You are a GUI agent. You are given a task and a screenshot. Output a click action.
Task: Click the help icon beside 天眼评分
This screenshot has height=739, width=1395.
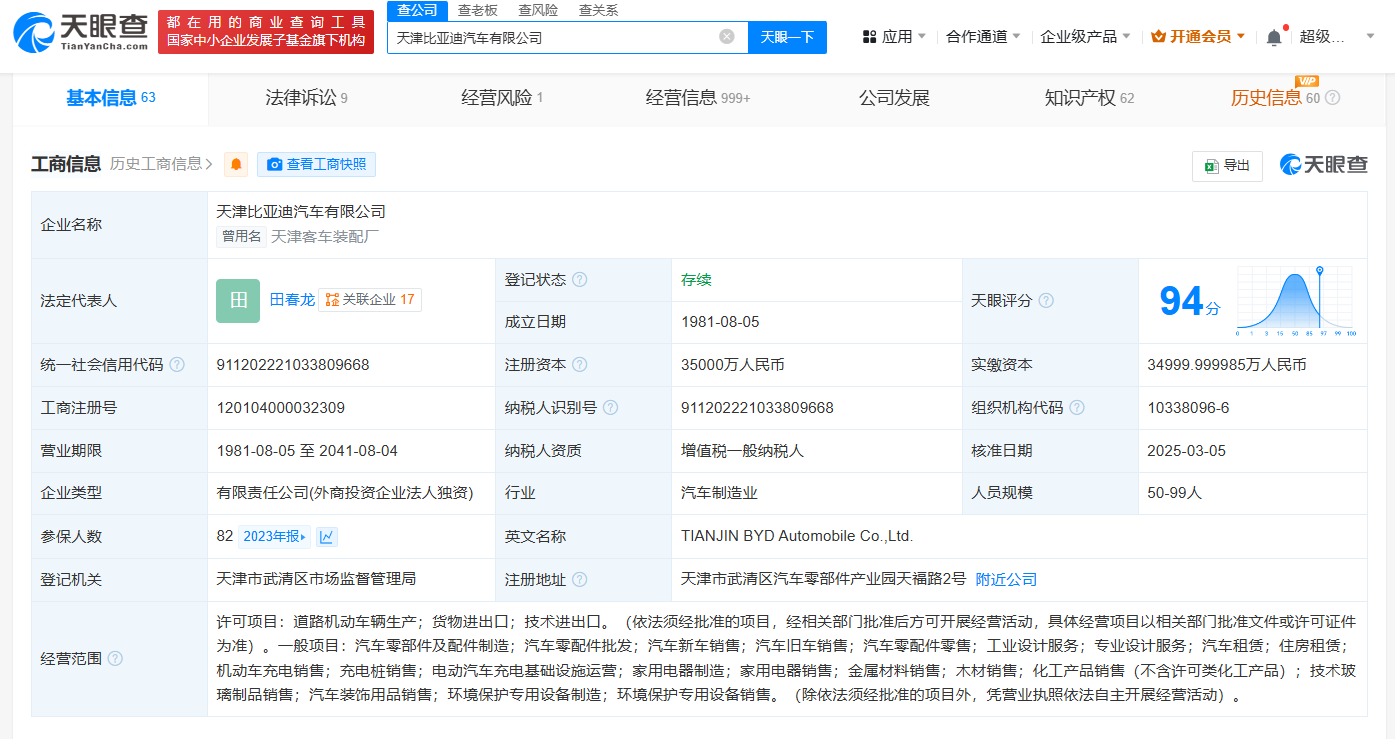[x=1046, y=301]
